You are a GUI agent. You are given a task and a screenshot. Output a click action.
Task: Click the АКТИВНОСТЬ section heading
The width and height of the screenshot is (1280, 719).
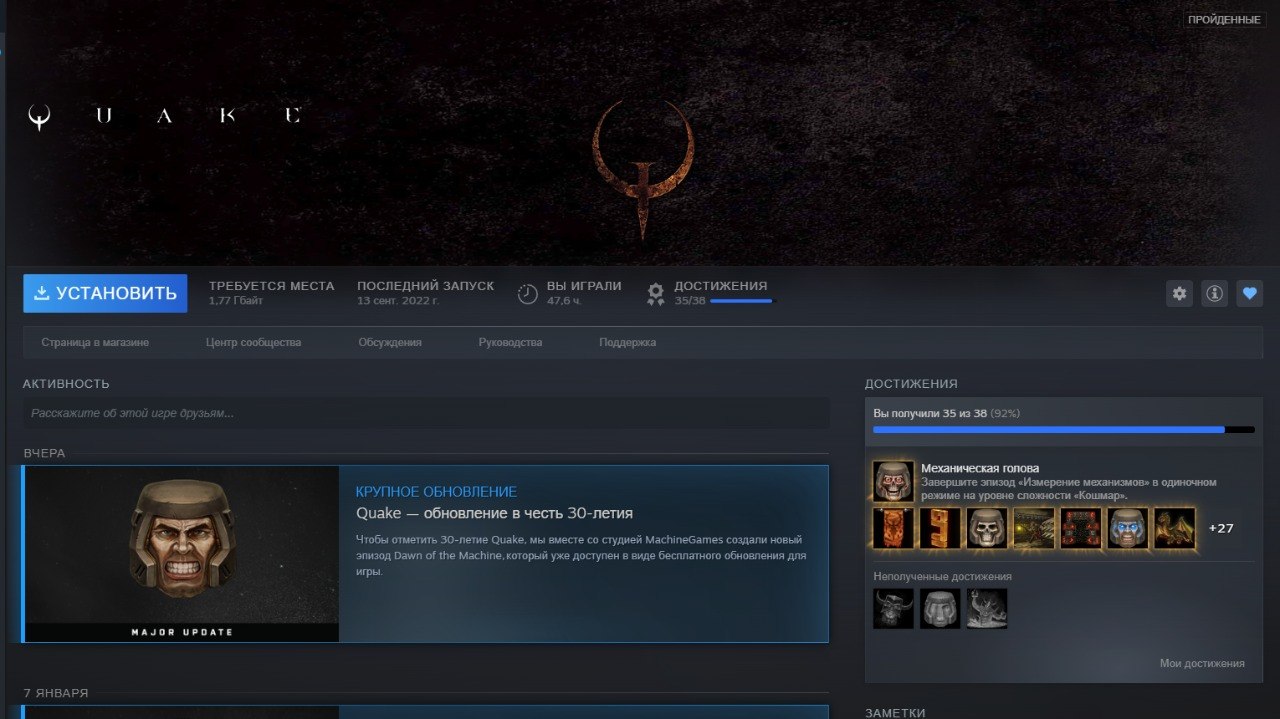(x=66, y=384)
